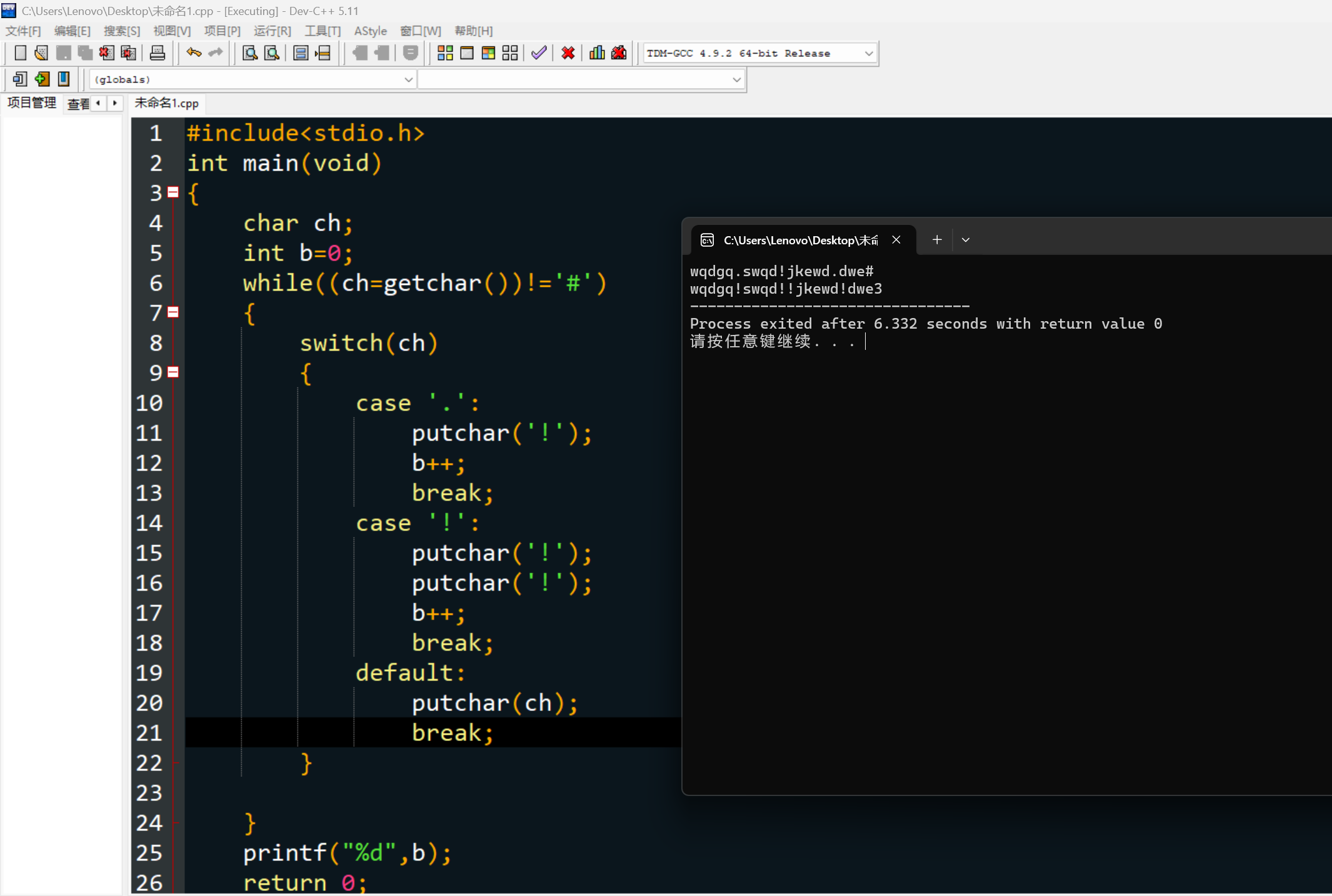The height and width of the screenshot is (896, 1332).
Task: Select the 项目管理 panel tab
Action: 31,103
